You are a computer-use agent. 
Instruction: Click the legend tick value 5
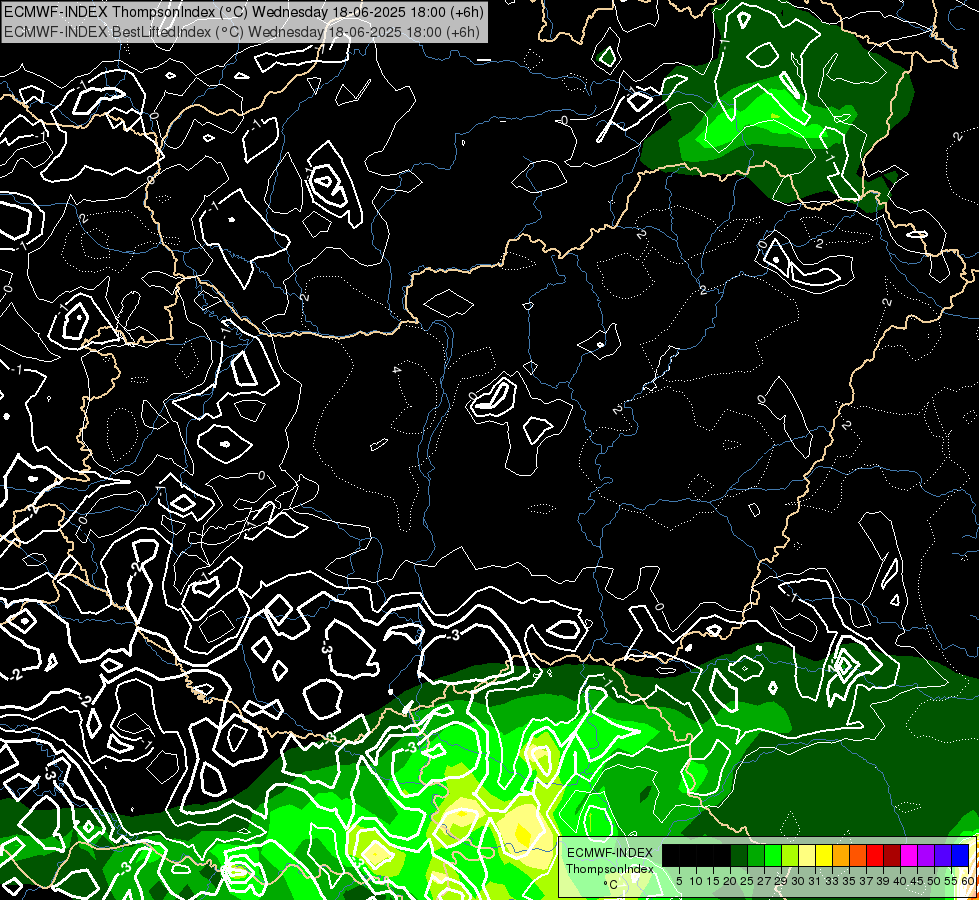[679, 881]
